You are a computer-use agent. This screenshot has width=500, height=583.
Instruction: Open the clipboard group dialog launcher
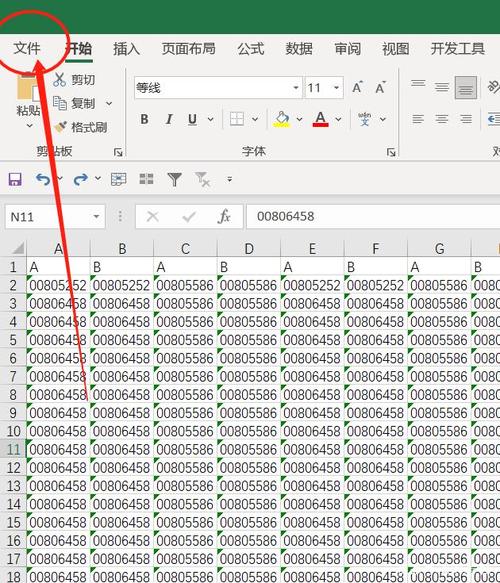click(118, 152)
